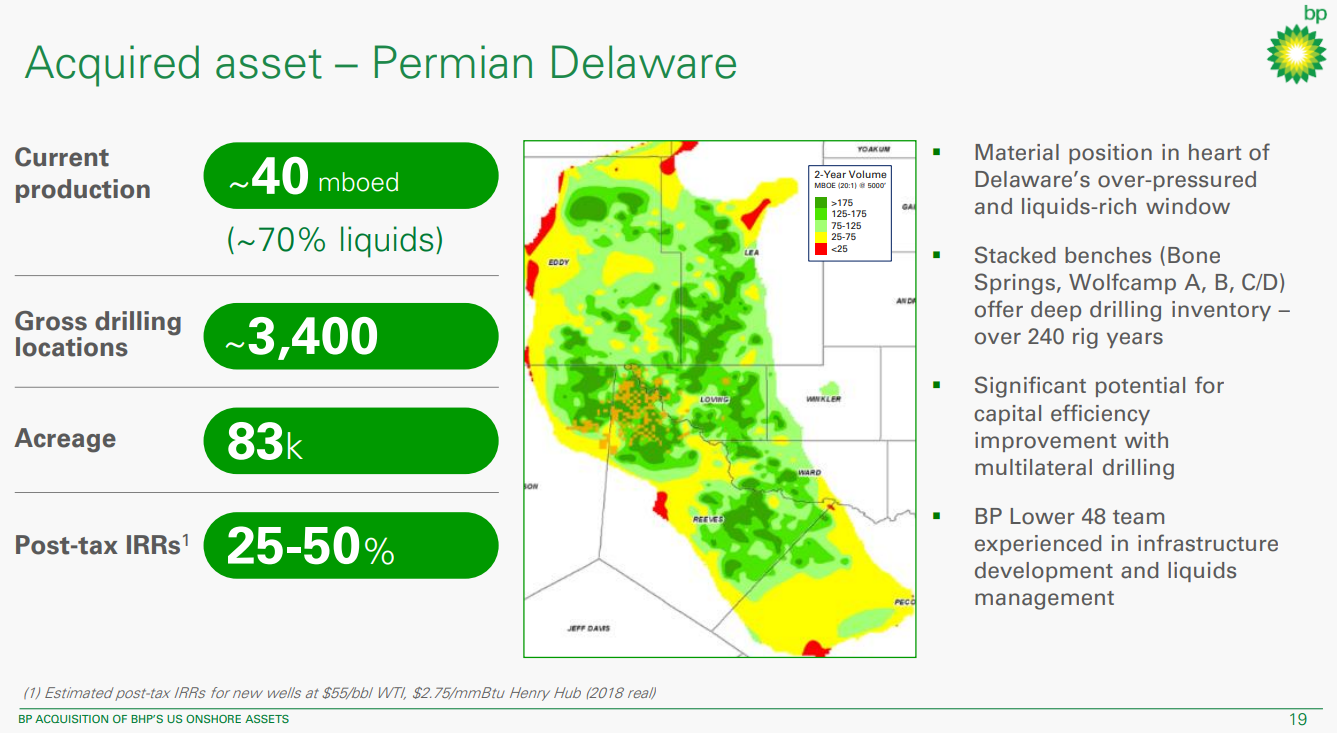Image resolution: width=1337 pixels, height=733 pixels.
Task: Click the footnote about estimated post-tax IRRs
Action: 340,693
